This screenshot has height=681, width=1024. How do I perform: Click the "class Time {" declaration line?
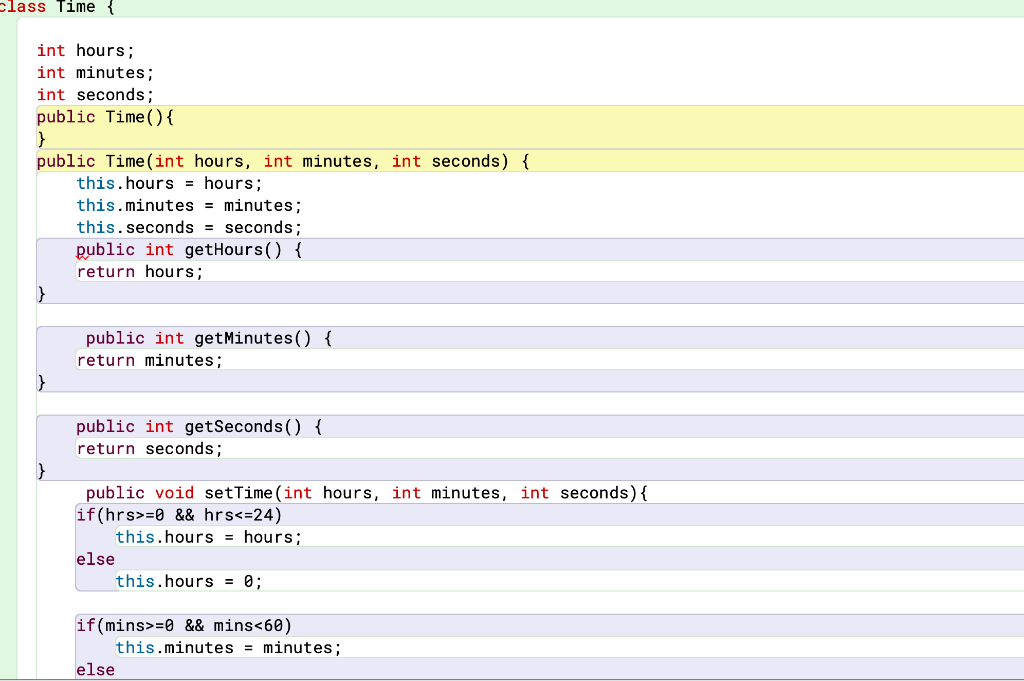point(57,7)
